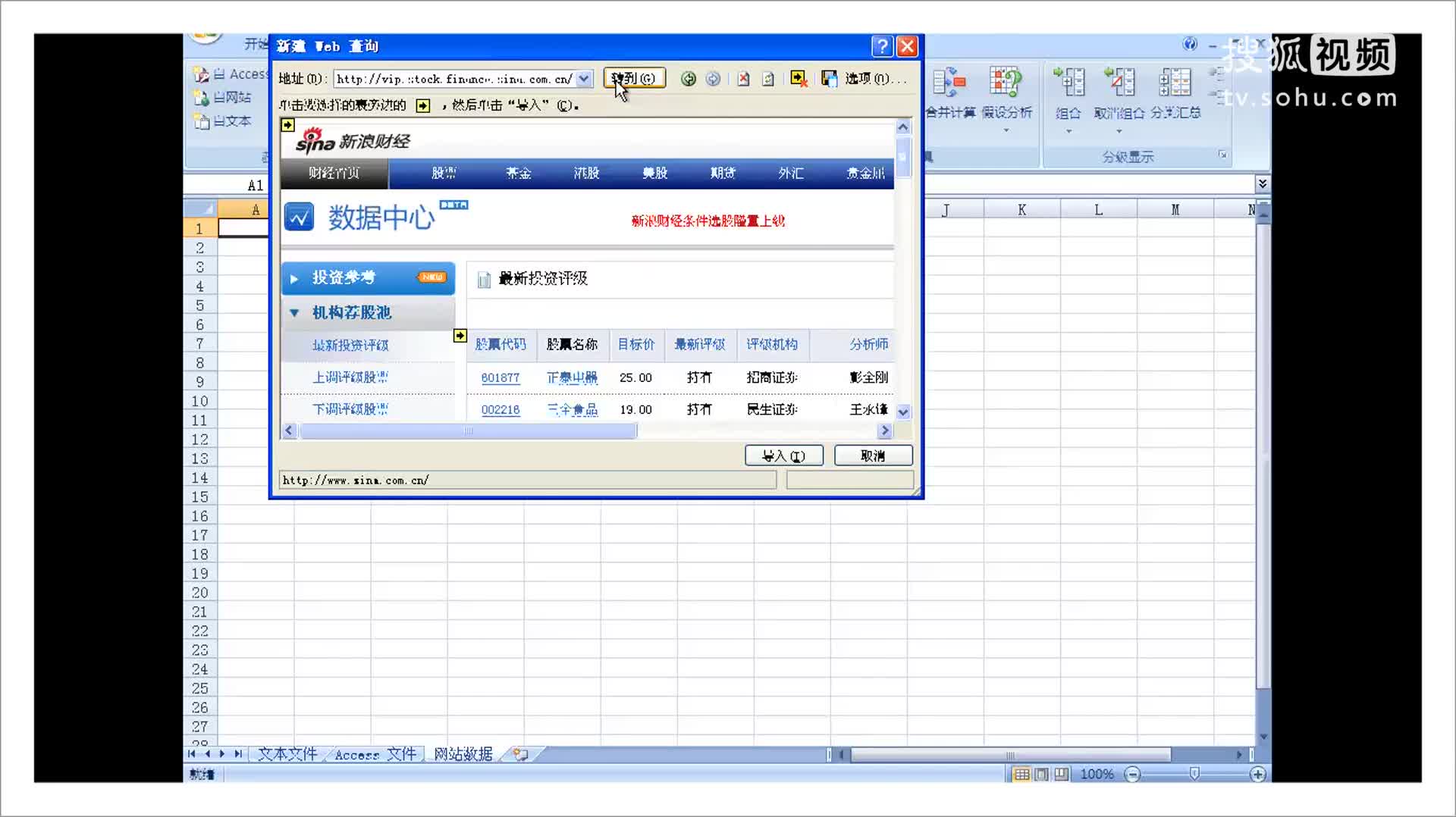Click the Name Box showing A1
The height and width of the screenshot is (817, 1456).
[x=226, y=185]
